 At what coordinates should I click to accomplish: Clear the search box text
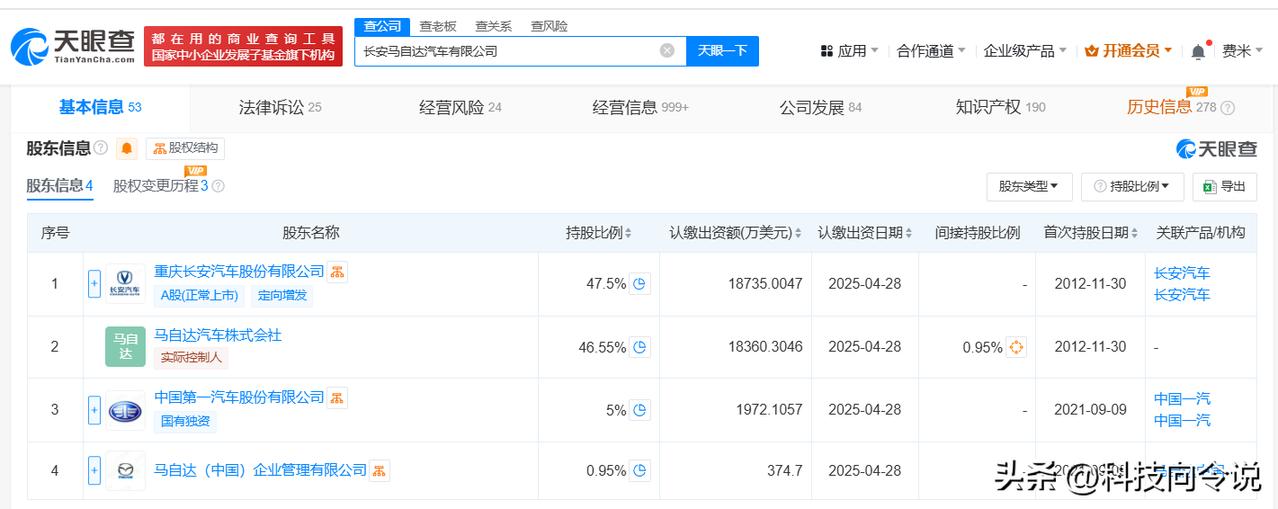667,50
